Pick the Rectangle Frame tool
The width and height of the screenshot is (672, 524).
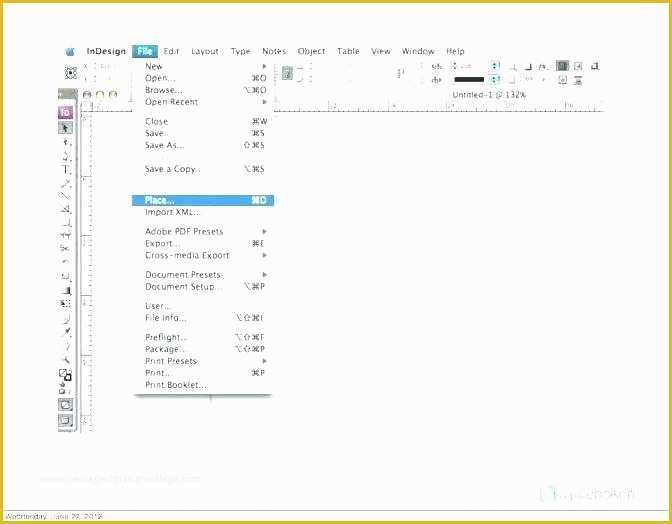66,210
